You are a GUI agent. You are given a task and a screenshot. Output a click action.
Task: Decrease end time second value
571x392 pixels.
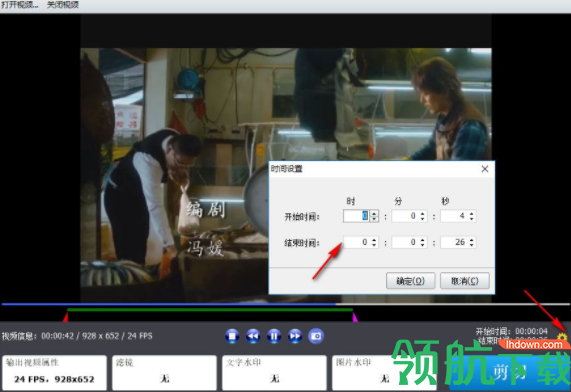click(472, 245)
